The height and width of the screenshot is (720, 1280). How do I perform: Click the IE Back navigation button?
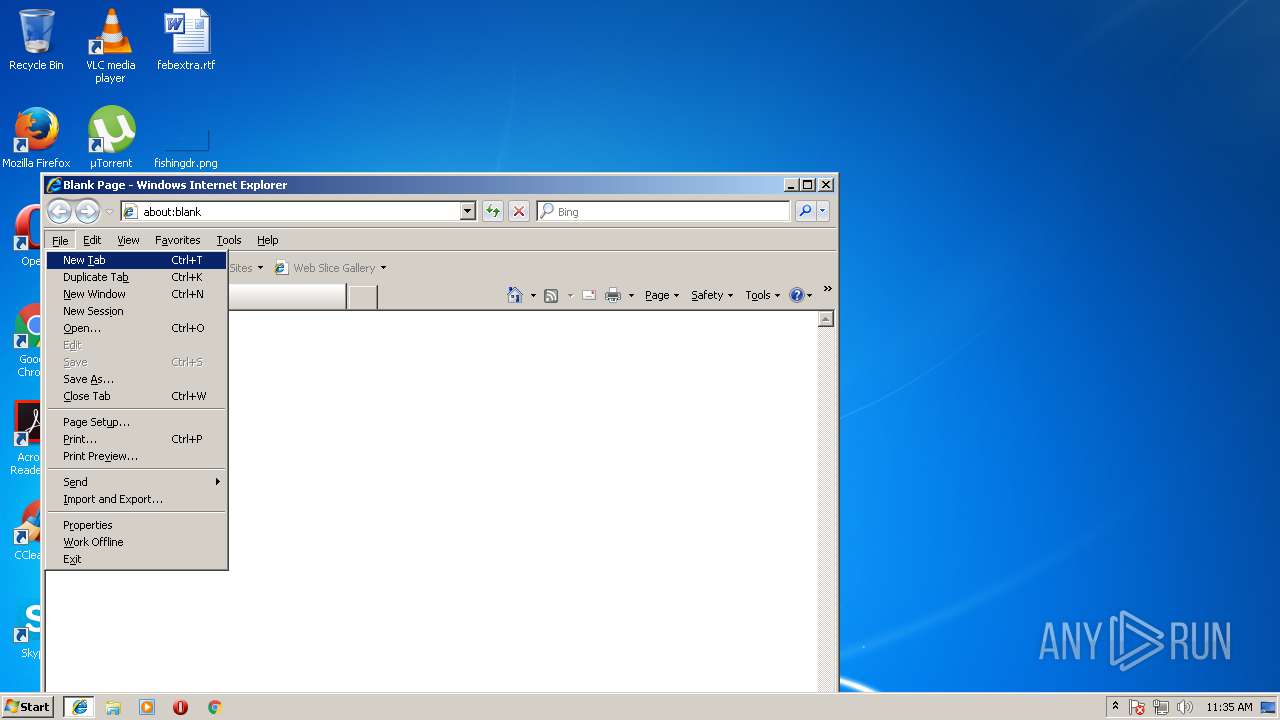pos(59,211)
